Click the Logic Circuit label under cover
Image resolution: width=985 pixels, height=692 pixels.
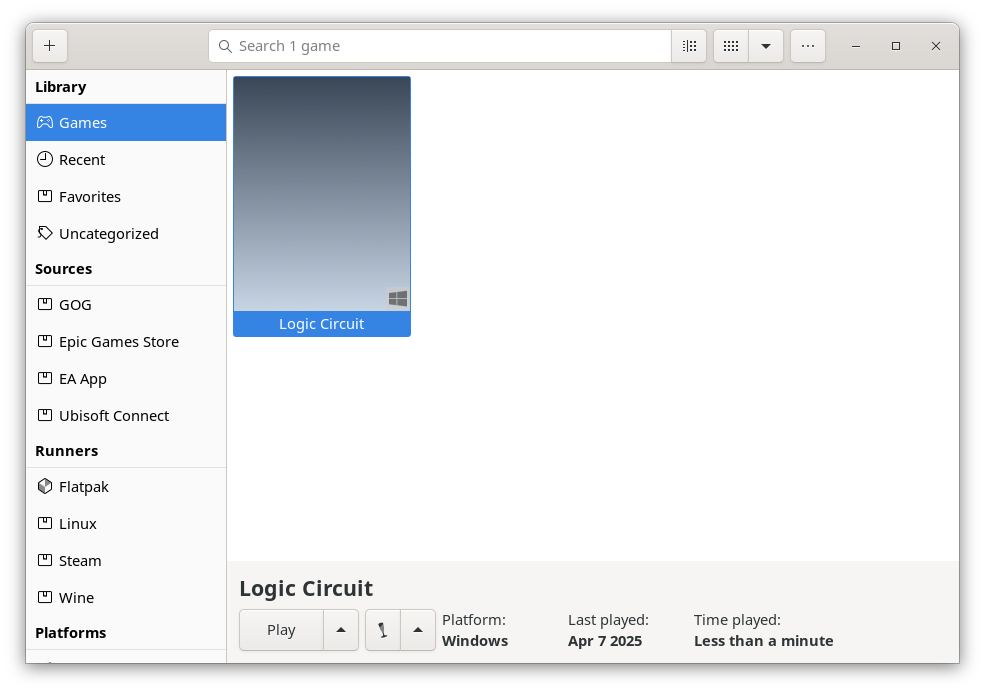(x=322, y=324)
